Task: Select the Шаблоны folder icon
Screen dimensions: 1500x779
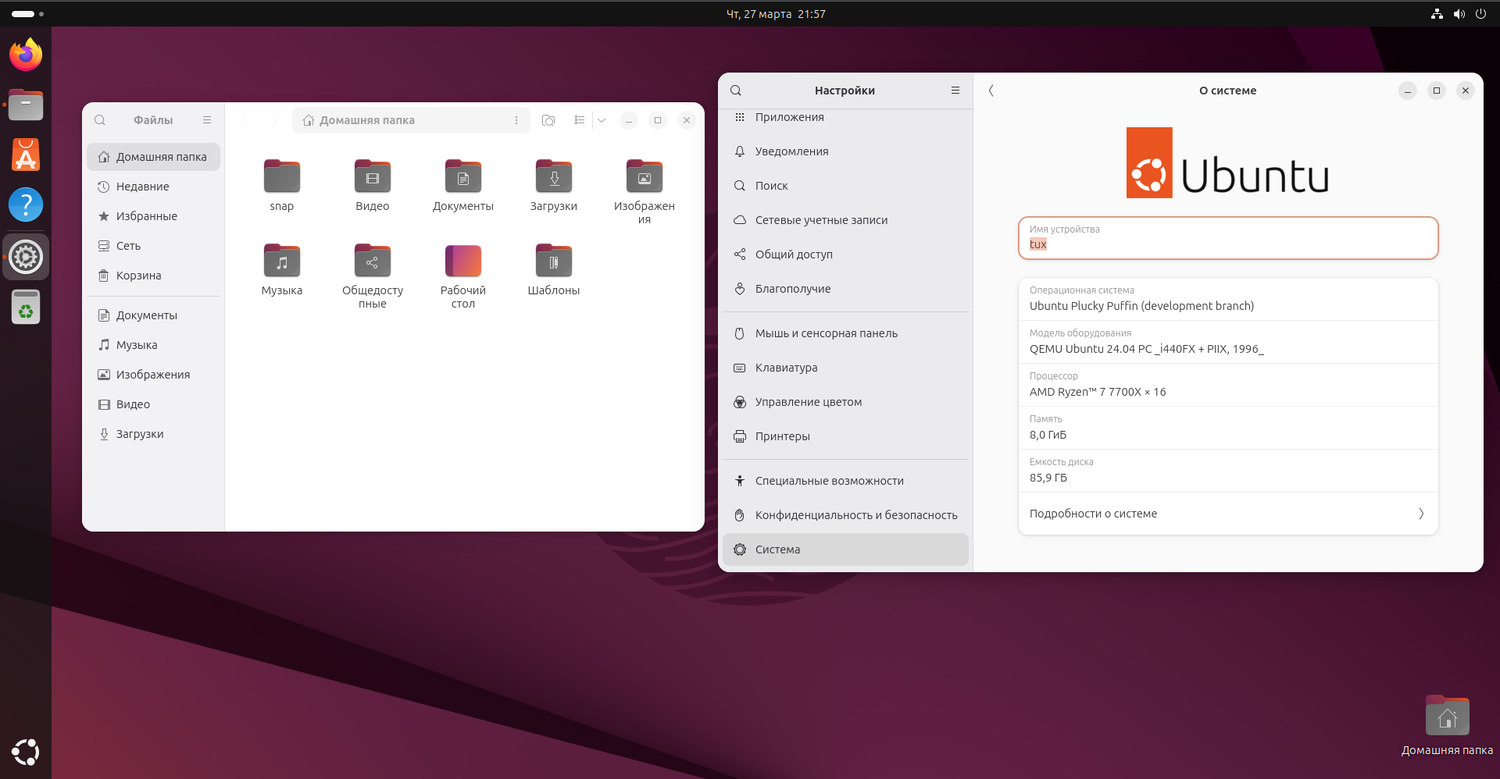Action: point(554,260)
